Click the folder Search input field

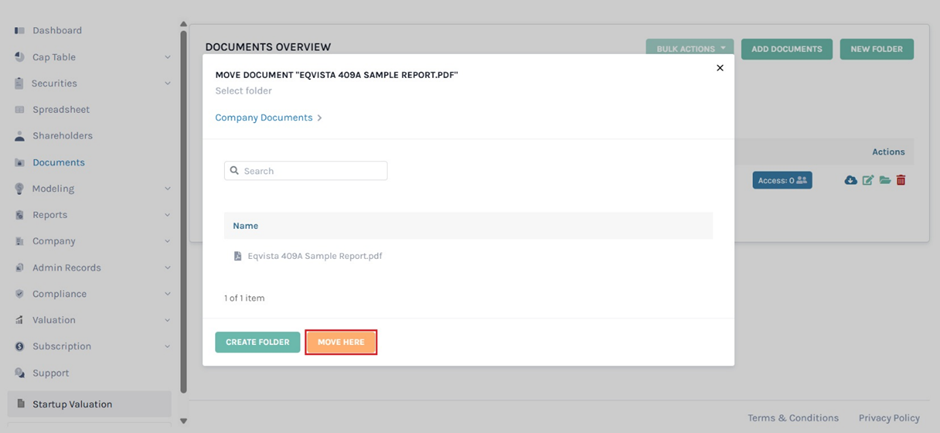tap(312, 171)
